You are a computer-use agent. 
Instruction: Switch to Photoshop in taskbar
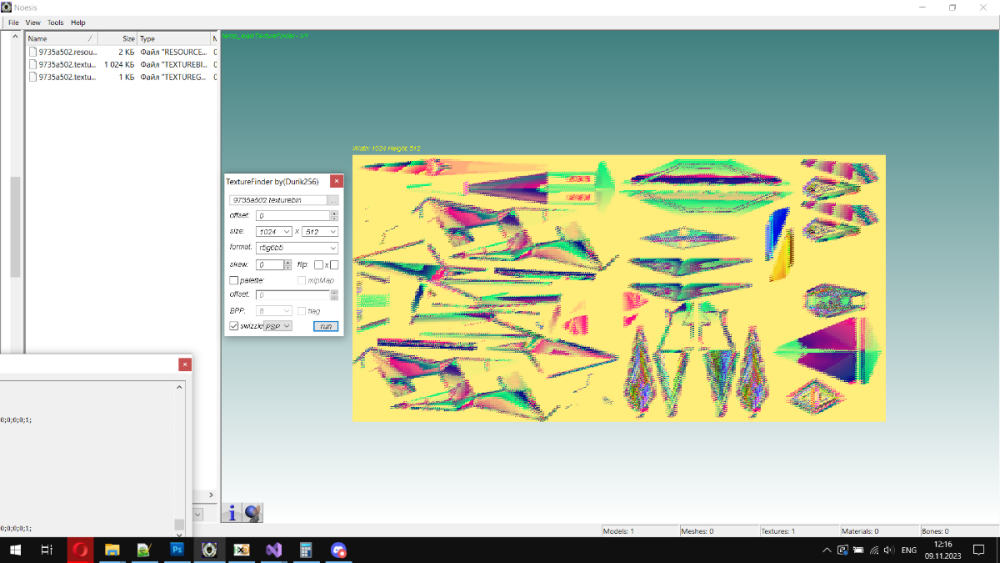tap(177, 550)
